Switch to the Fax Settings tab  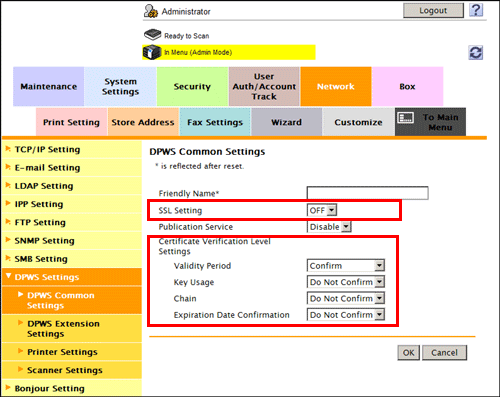coord(215,122)
